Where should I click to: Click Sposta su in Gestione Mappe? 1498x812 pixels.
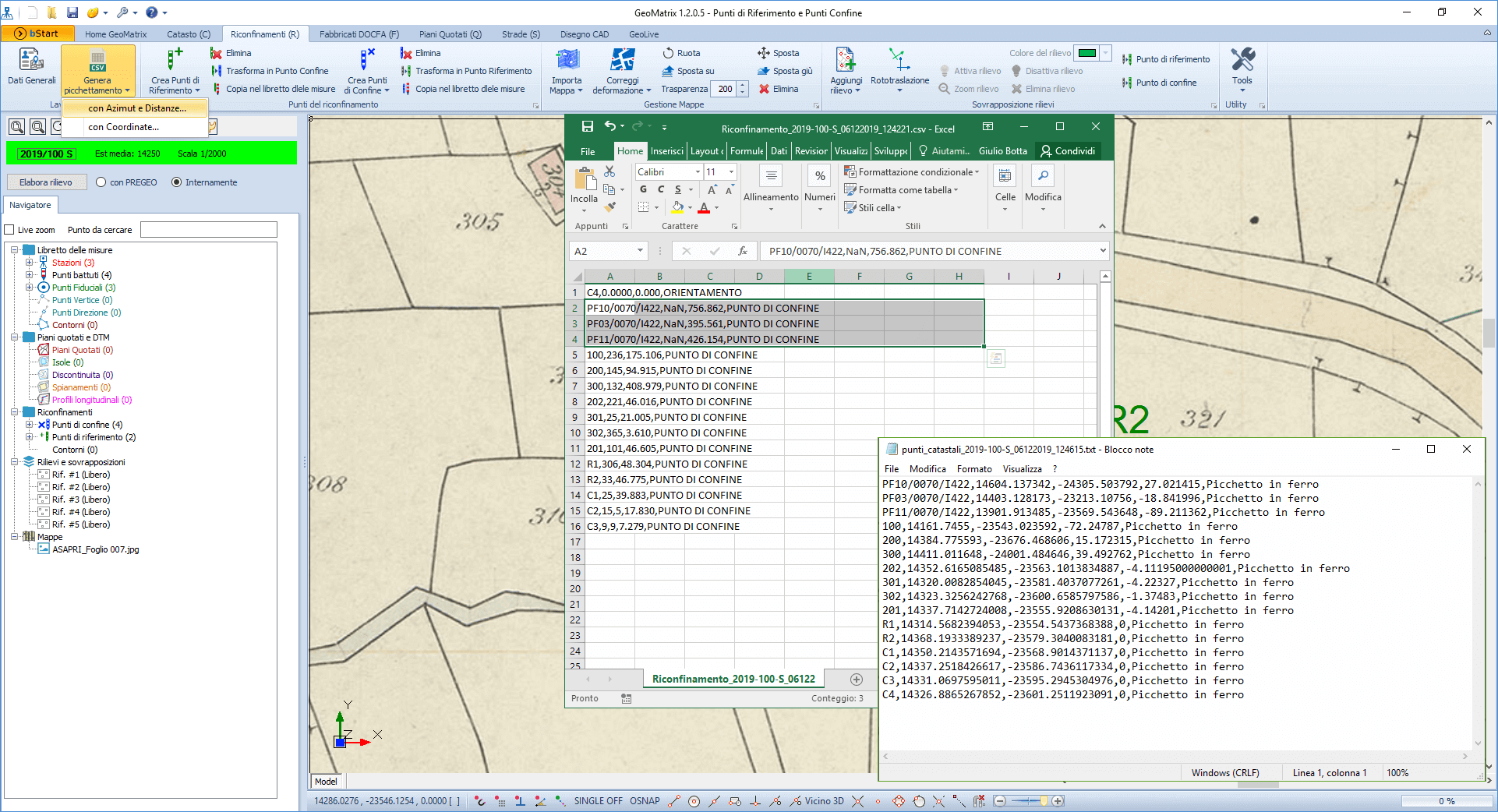[x=687, y=71]
